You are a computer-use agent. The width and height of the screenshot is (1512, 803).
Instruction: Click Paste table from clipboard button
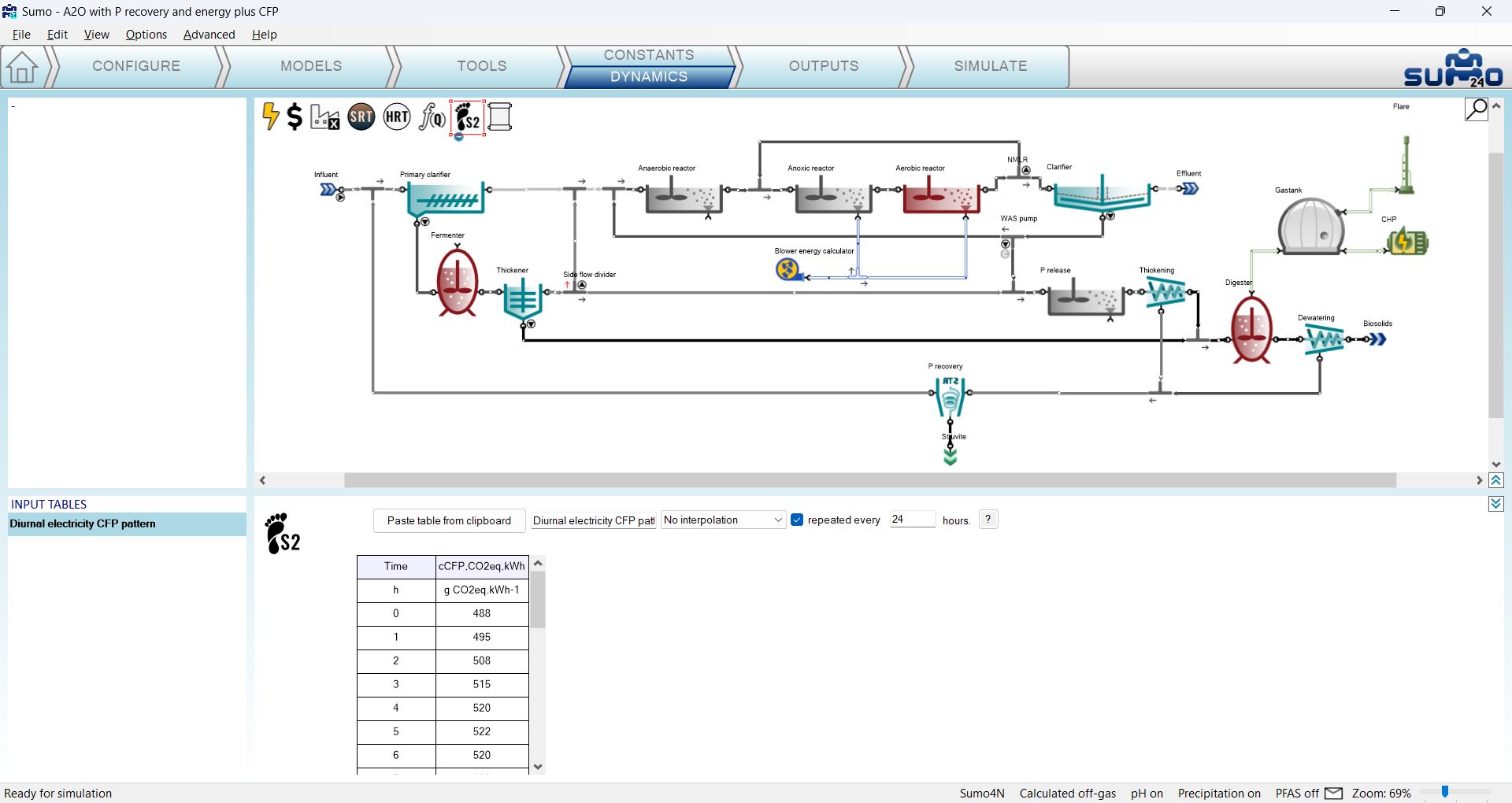coord(449,520)
